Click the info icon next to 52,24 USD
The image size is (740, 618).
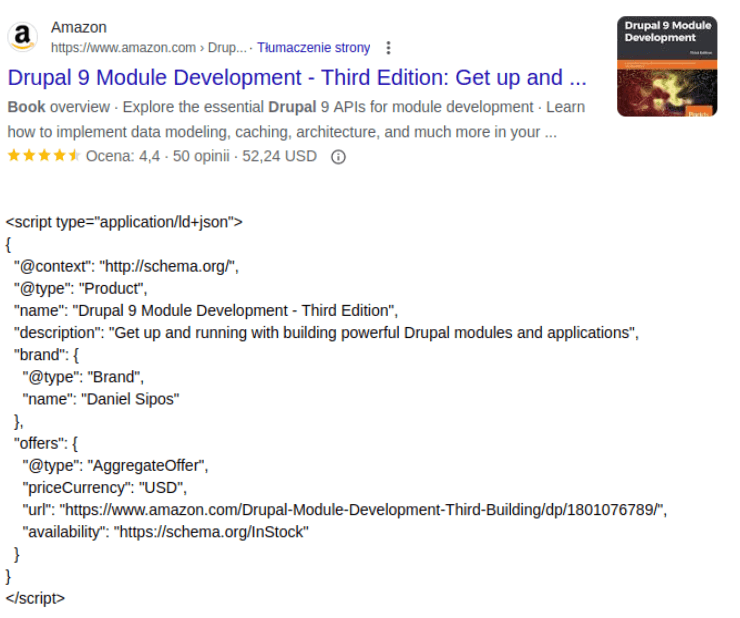338,157
